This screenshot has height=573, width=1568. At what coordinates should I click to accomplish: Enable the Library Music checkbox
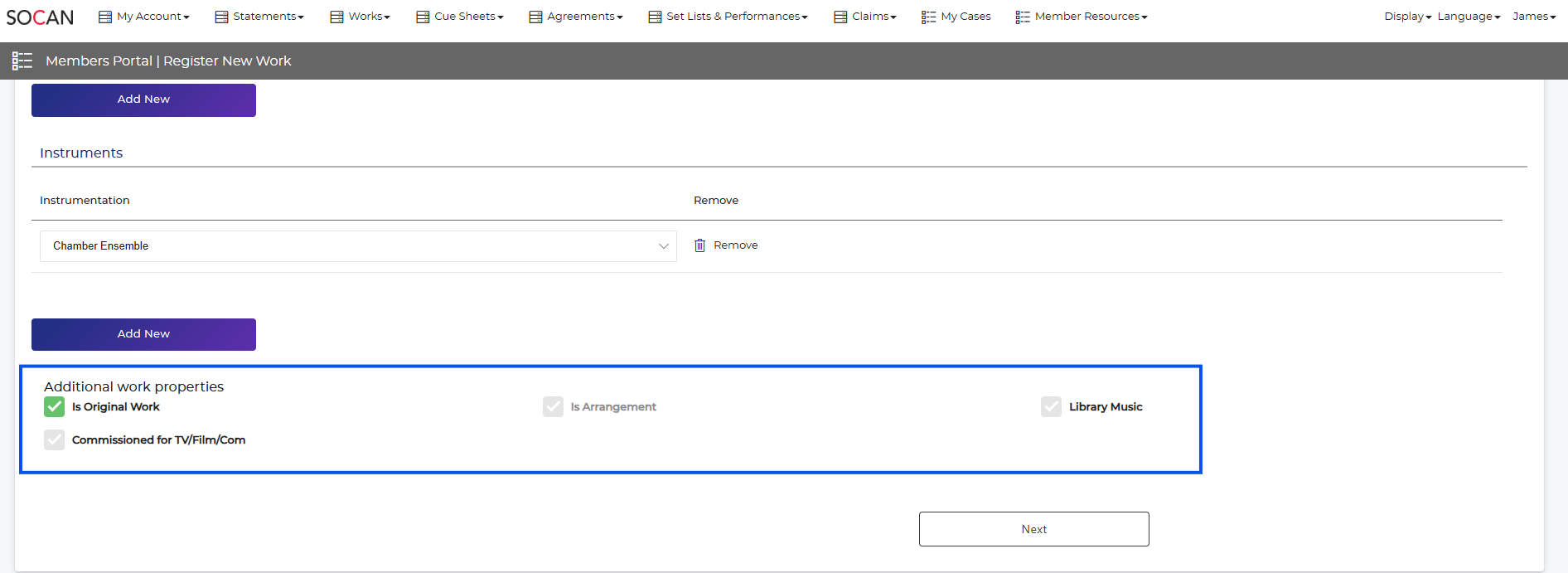pyautogui.click(x=1051, y=406)
